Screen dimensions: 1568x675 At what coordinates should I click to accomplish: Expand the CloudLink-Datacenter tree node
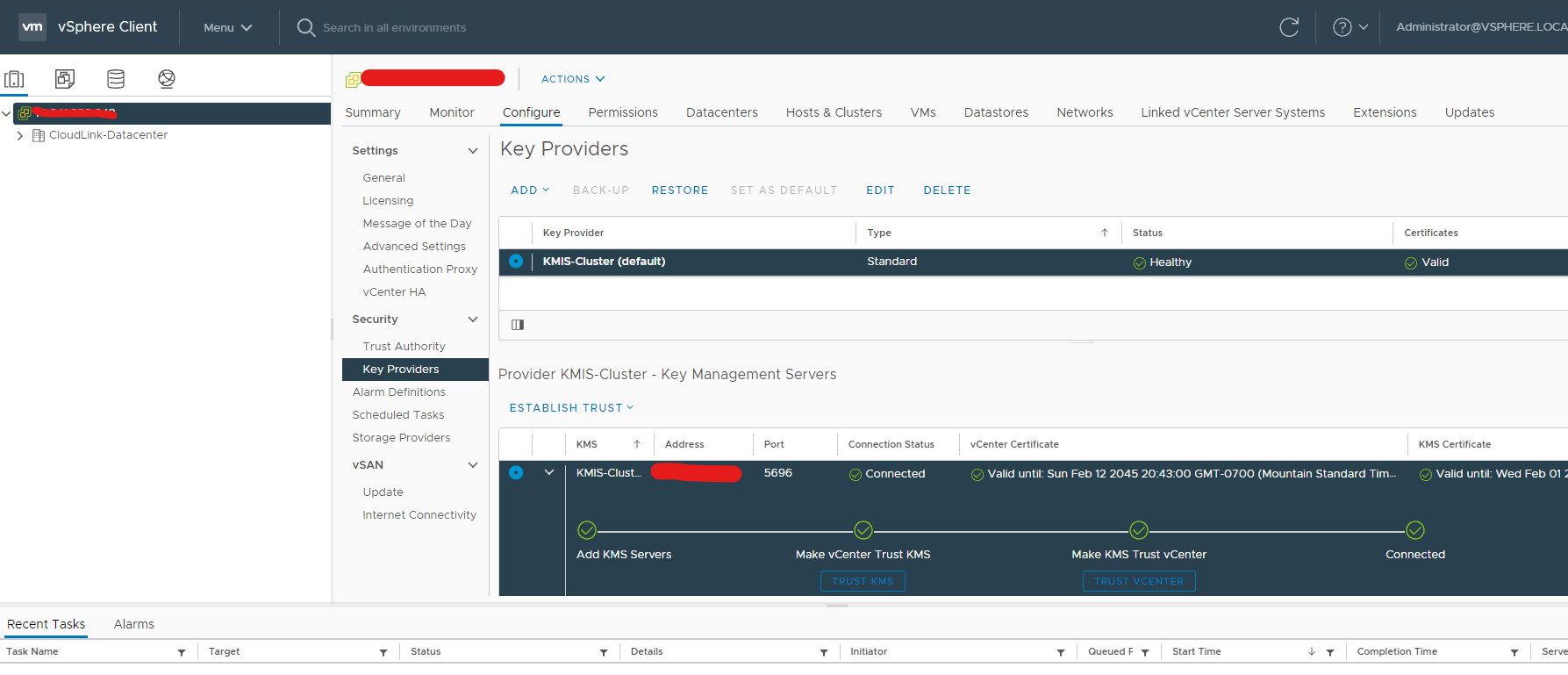click(x=20, y=136)
